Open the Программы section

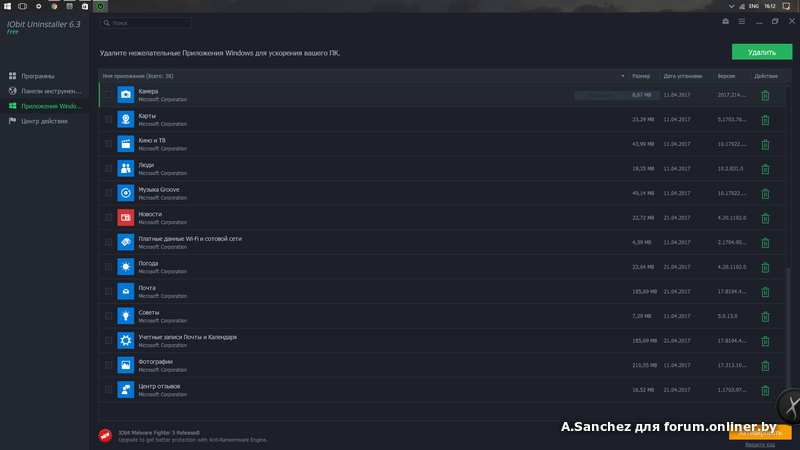click(44, 76)
